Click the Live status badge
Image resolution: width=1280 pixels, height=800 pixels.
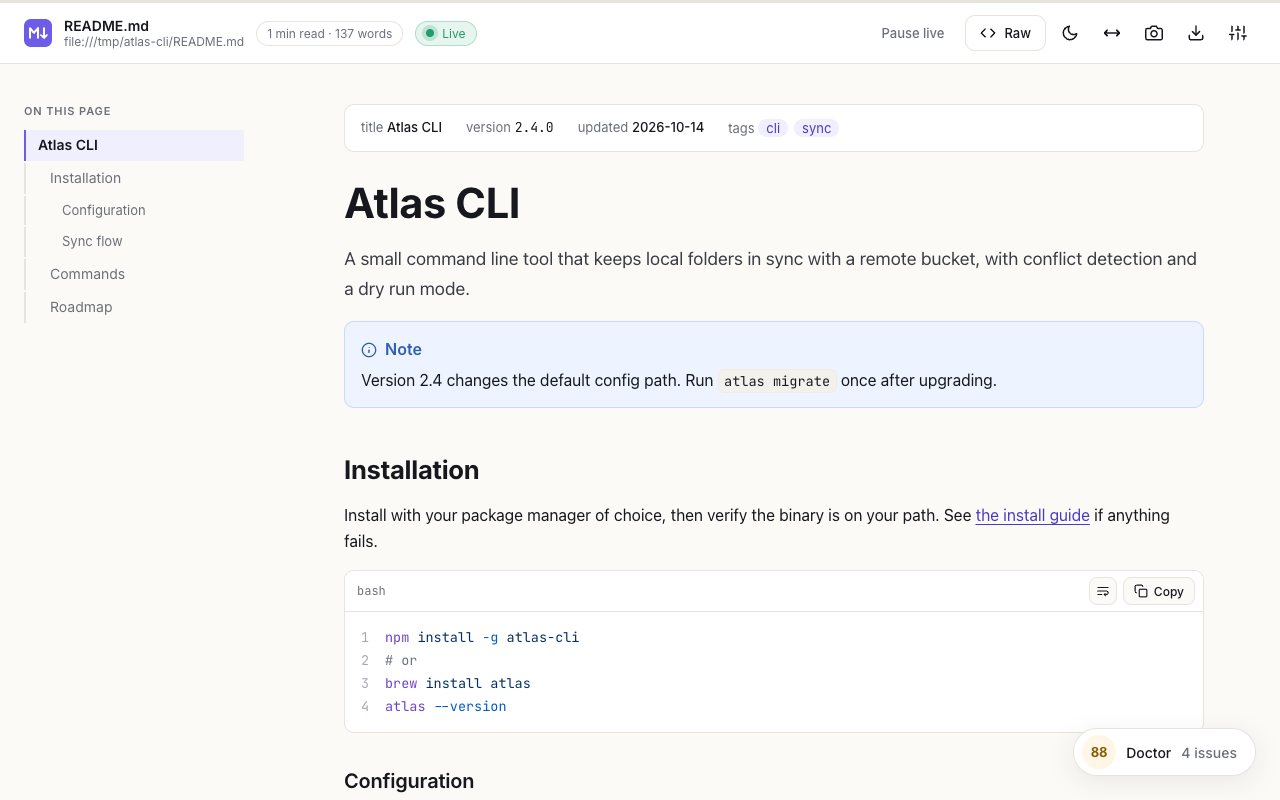point(445,34)
